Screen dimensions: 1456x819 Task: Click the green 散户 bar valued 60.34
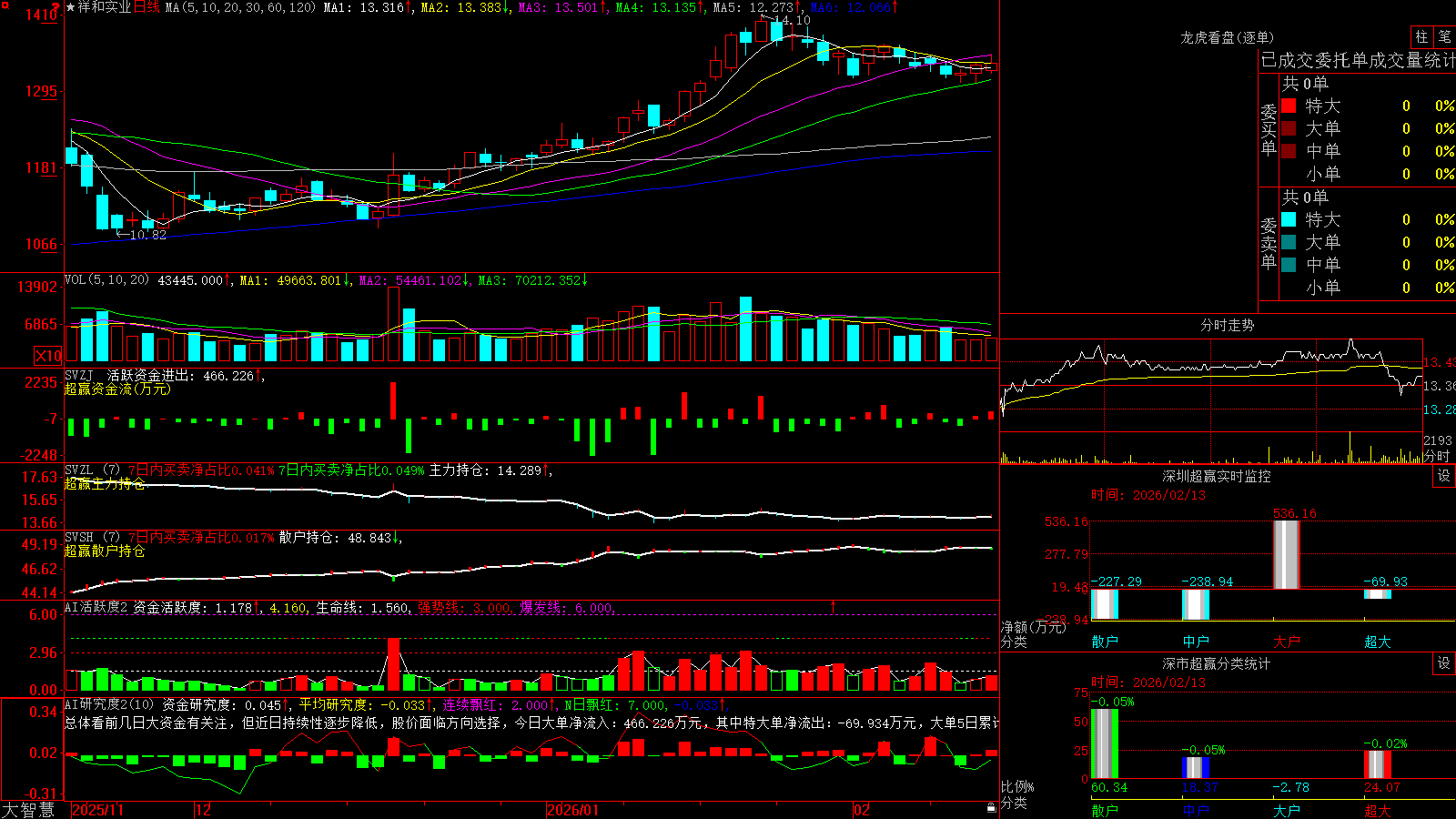pyautogui.click(x=1104, y=743)
